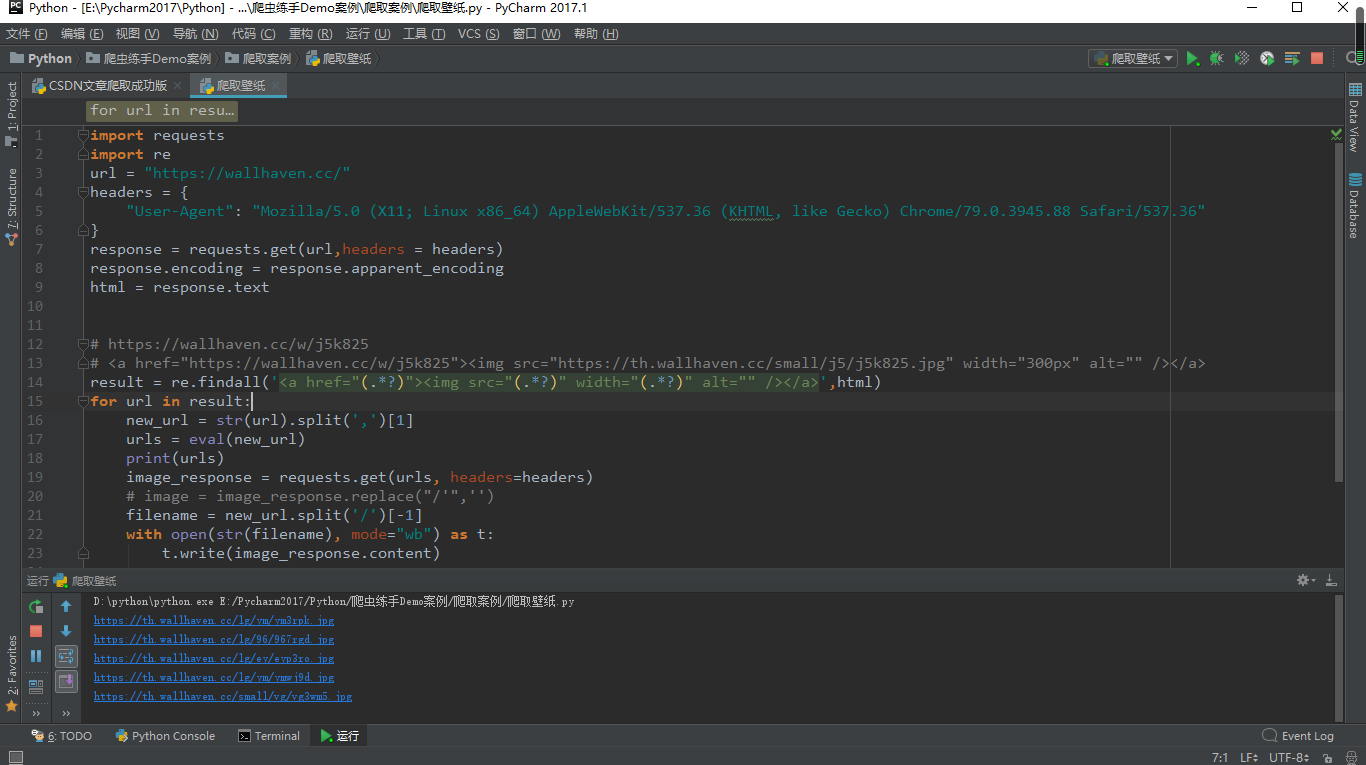Open the Terminal tool window
1366x765 pixels.
point(269,736)
